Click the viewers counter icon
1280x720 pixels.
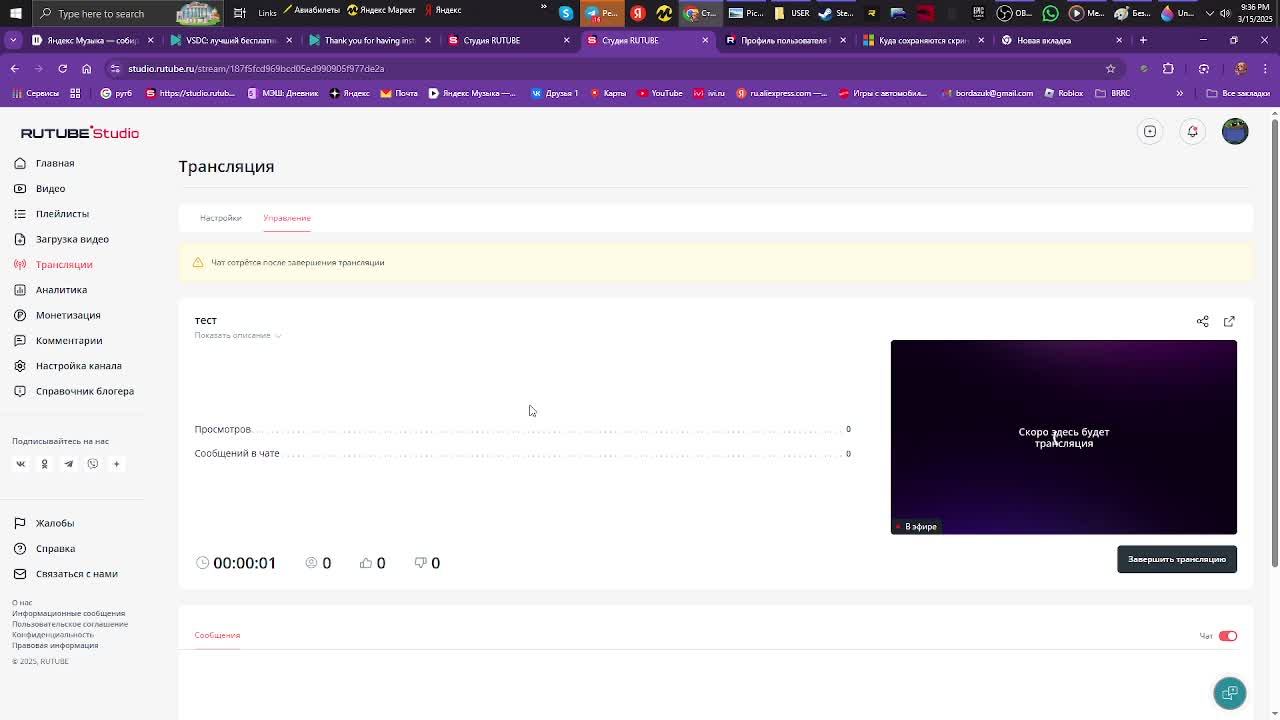pyautogui.click(x=311, y=563)
